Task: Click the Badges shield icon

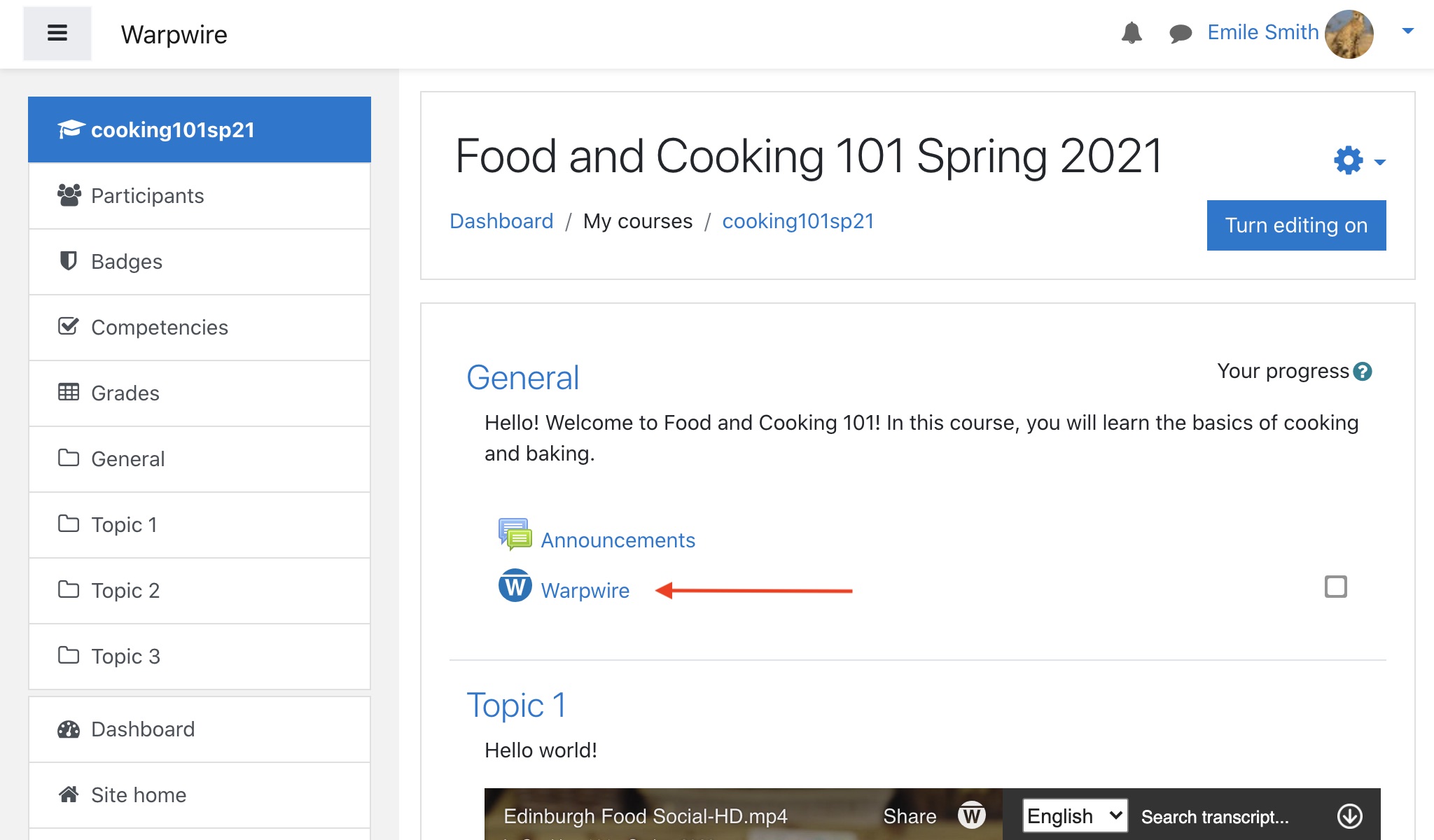Action: pos(68,261)
